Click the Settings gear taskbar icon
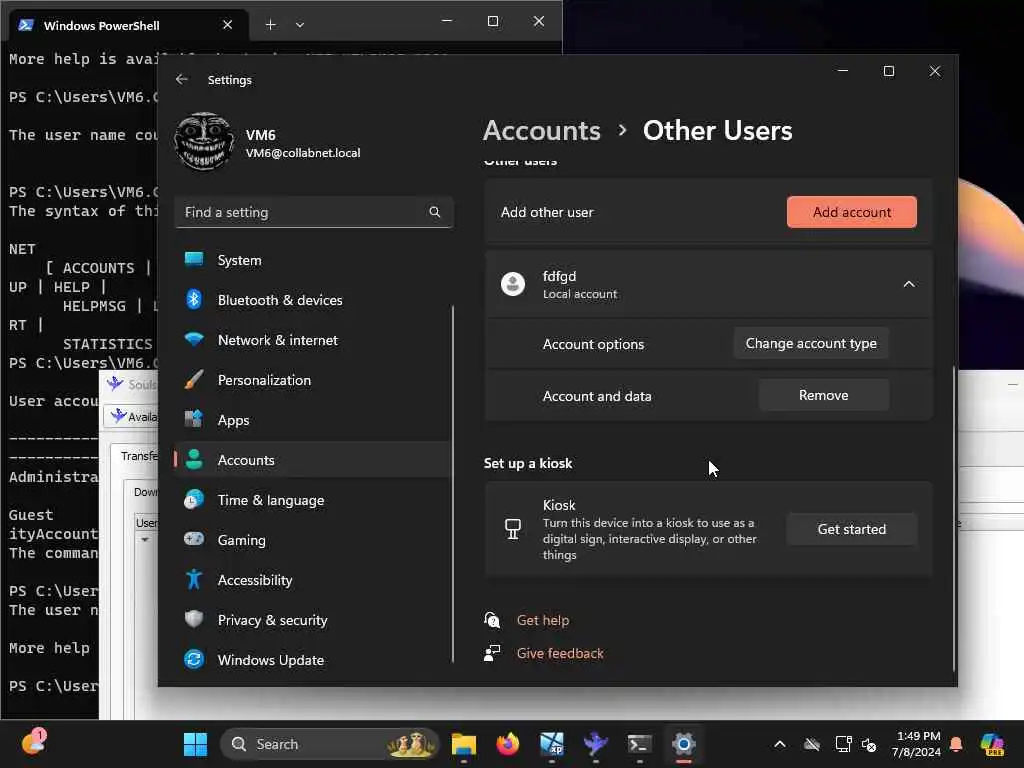The height and width of the screenshot is (768, 1024). pyautogui.click(x=683, y=744)
